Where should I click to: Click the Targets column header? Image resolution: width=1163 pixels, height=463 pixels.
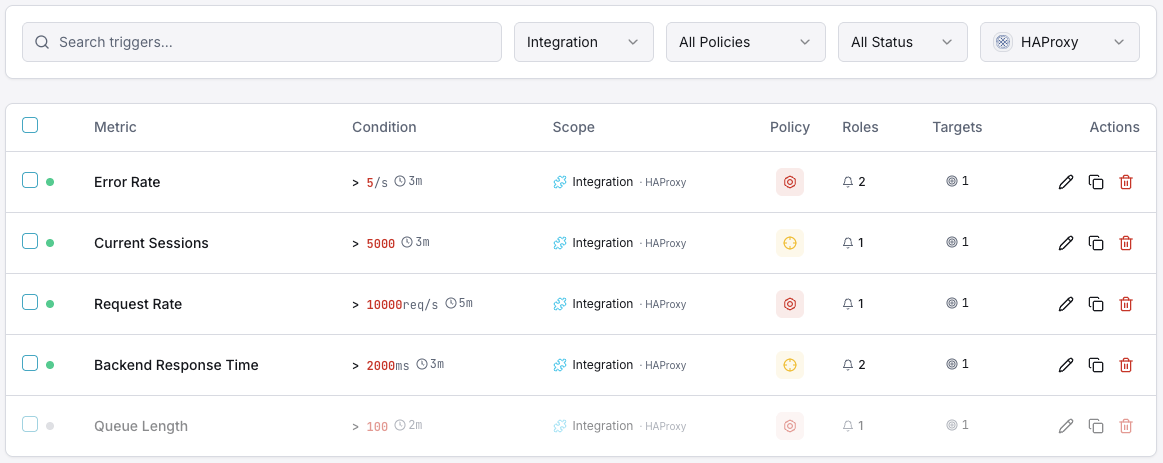[958, 127]
